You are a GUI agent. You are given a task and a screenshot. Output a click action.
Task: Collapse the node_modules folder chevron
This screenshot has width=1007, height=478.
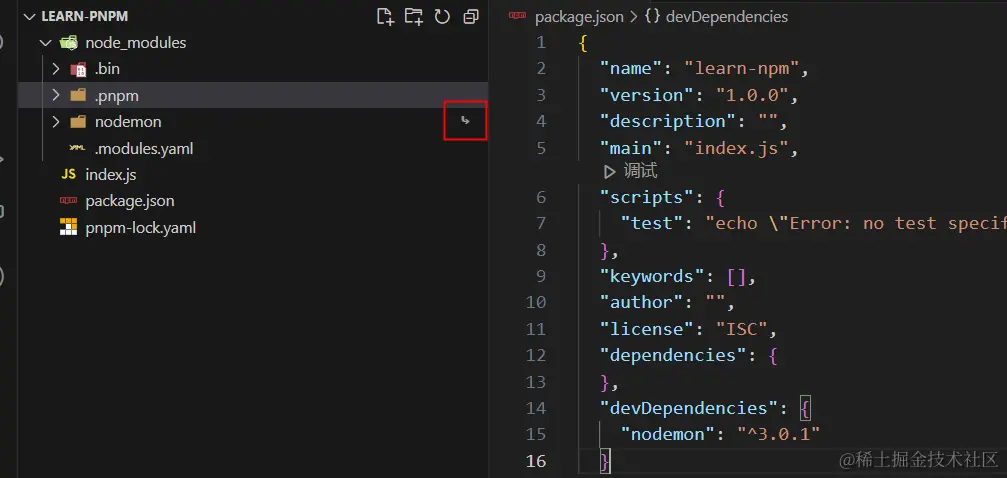pos(45,43)
